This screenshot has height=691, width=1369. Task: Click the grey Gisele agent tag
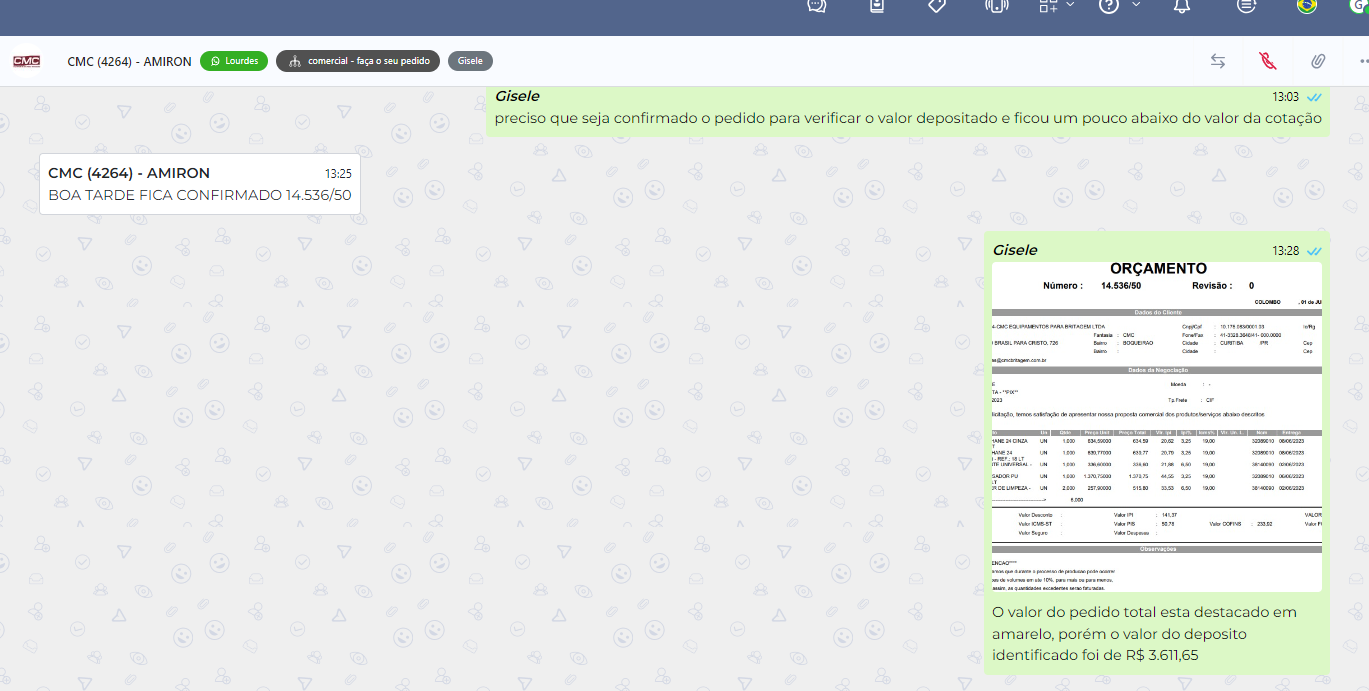470,61
